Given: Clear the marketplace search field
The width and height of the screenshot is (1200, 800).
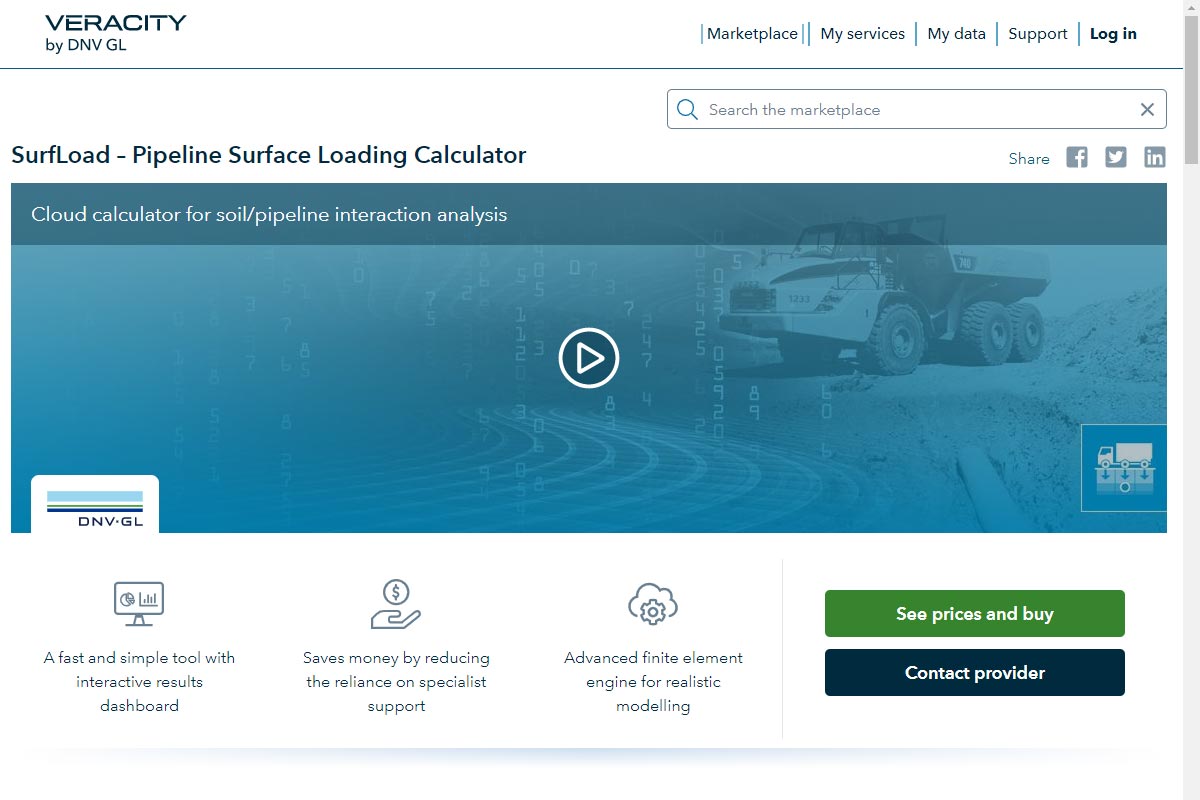Looking at the screenshot, I should click(1147, 110).
